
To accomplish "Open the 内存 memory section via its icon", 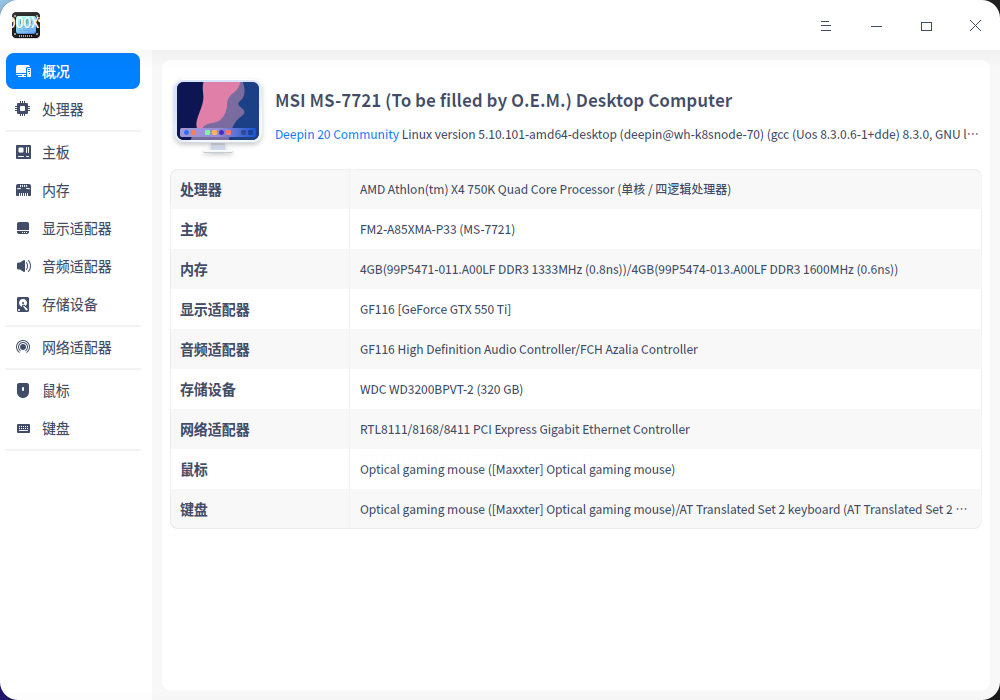I will [22, 190].
